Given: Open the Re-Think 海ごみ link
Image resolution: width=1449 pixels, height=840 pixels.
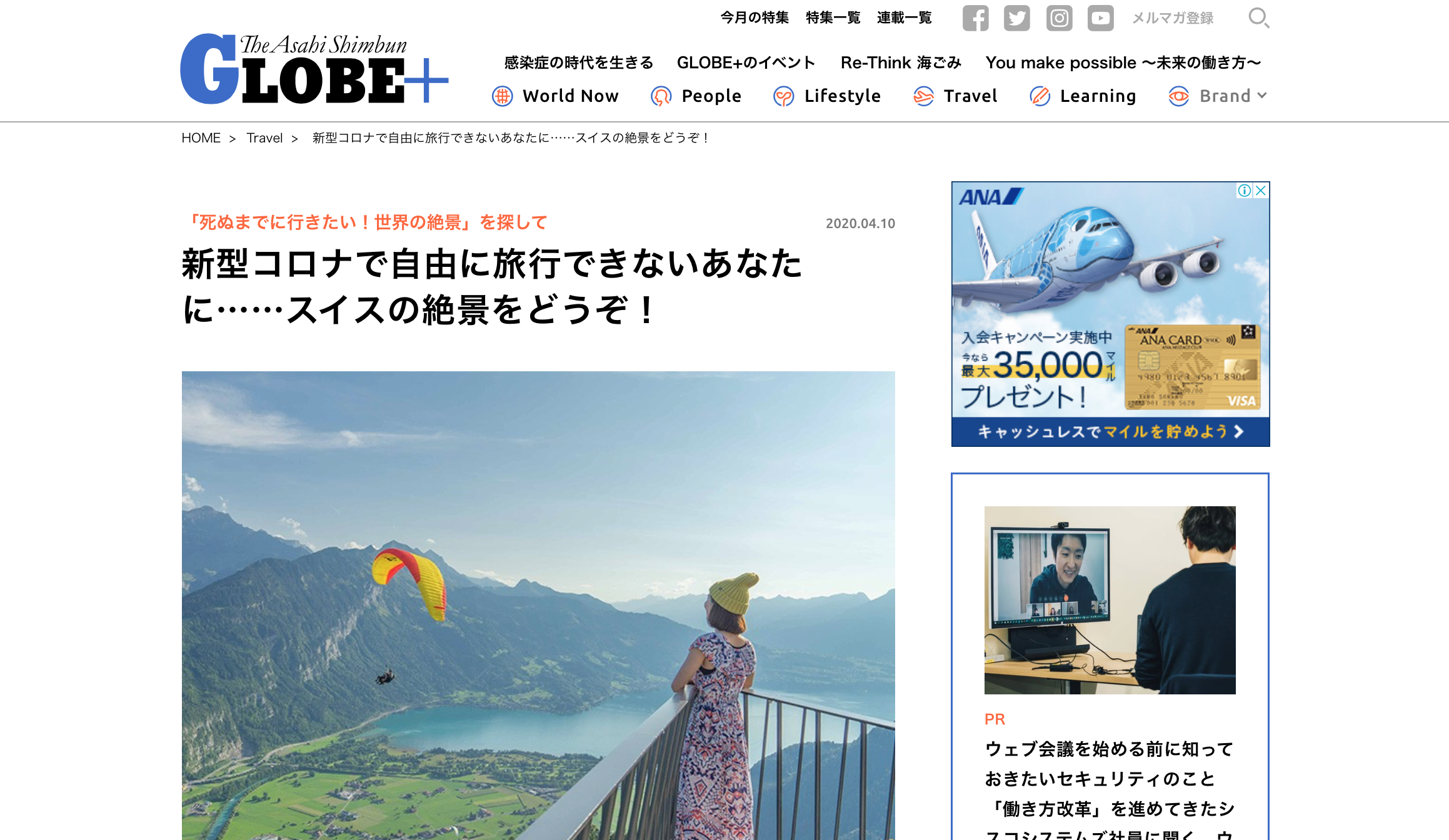Looking at the screenshot, I should pos(900,62).
